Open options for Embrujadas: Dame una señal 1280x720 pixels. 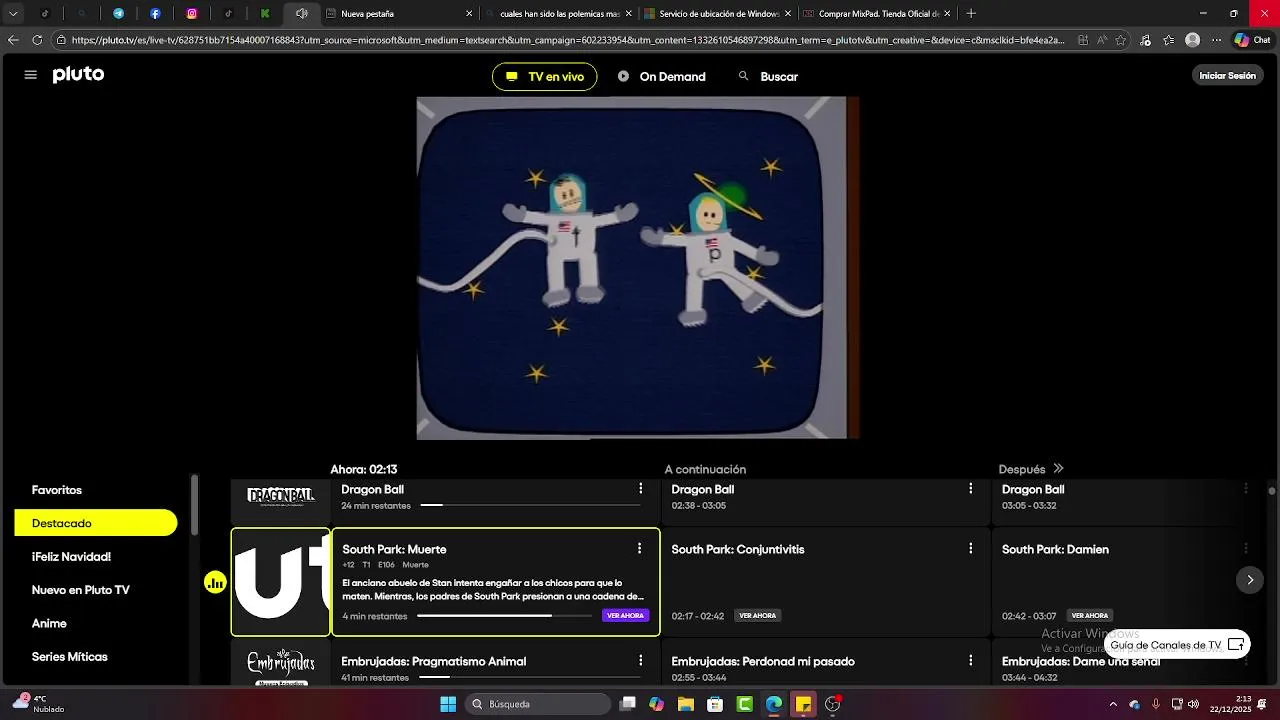pyautogui.click(x=1246, y=661)
